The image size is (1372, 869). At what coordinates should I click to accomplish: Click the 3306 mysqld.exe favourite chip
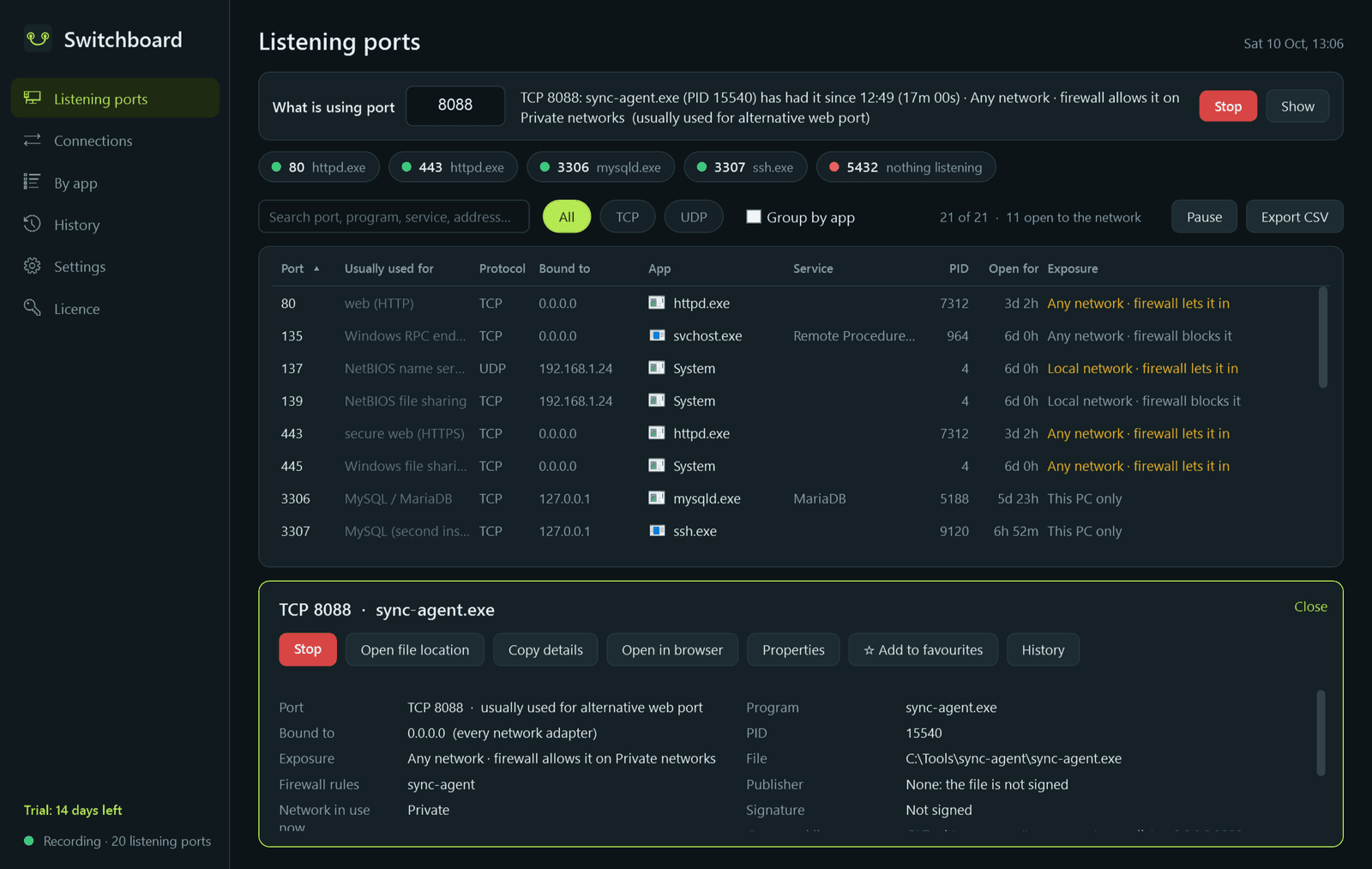600,167
